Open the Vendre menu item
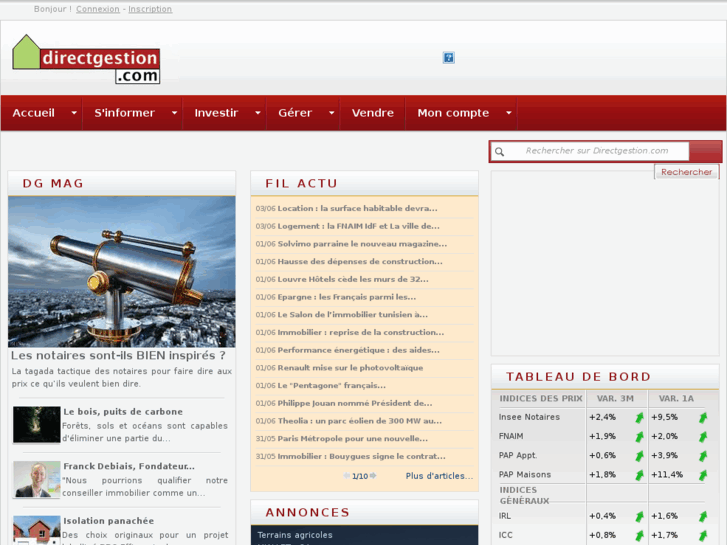The image size is (727, 545). pos(373,113)
